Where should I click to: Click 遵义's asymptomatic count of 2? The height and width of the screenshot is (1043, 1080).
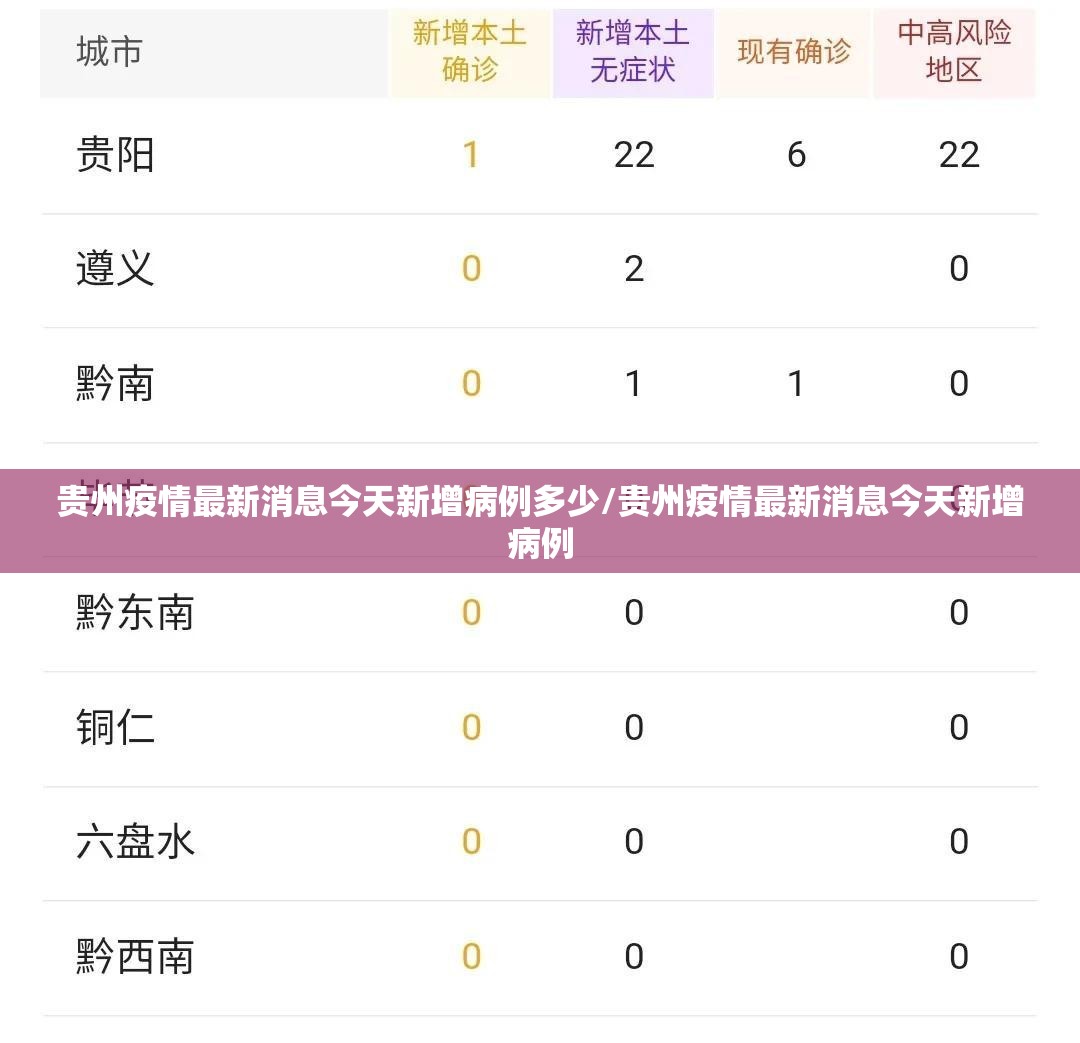pos(634,269)
